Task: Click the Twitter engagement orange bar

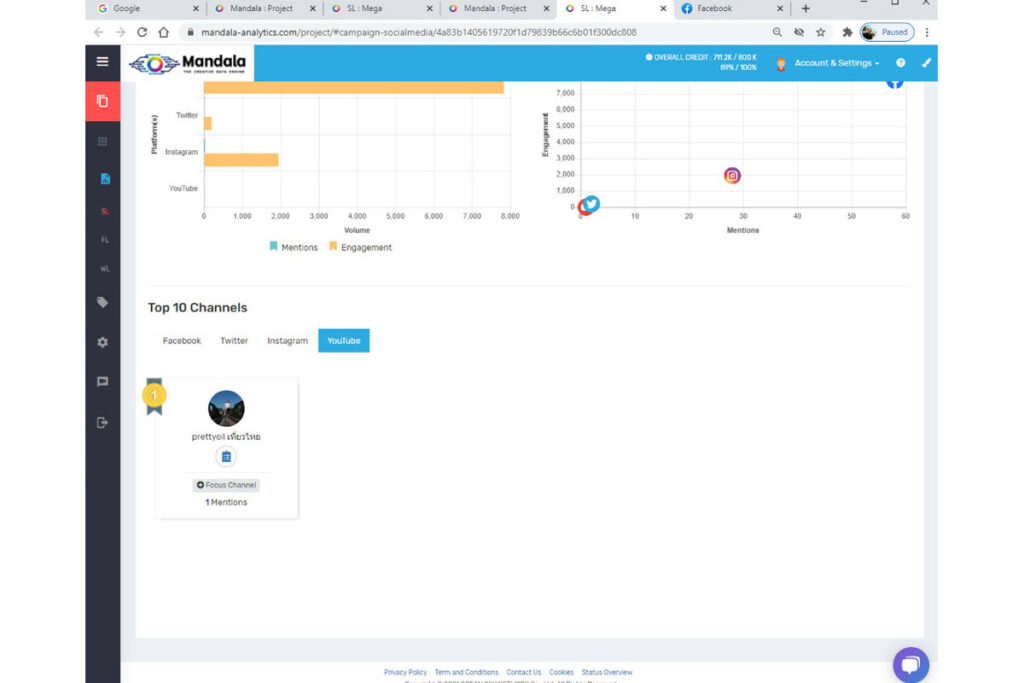Action: point(208,123)
